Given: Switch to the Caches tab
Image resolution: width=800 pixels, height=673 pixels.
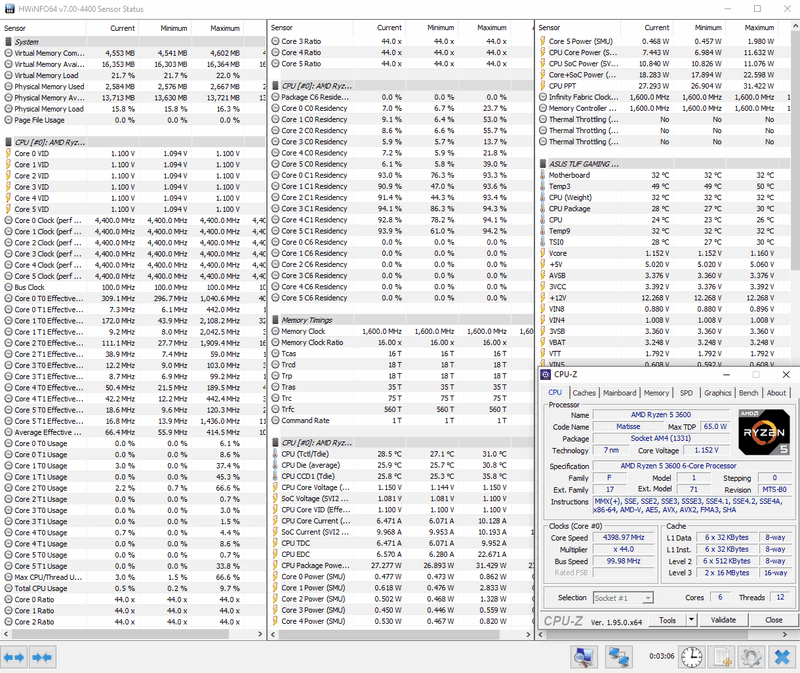Looking at the screenshot, I should (584, 393).
